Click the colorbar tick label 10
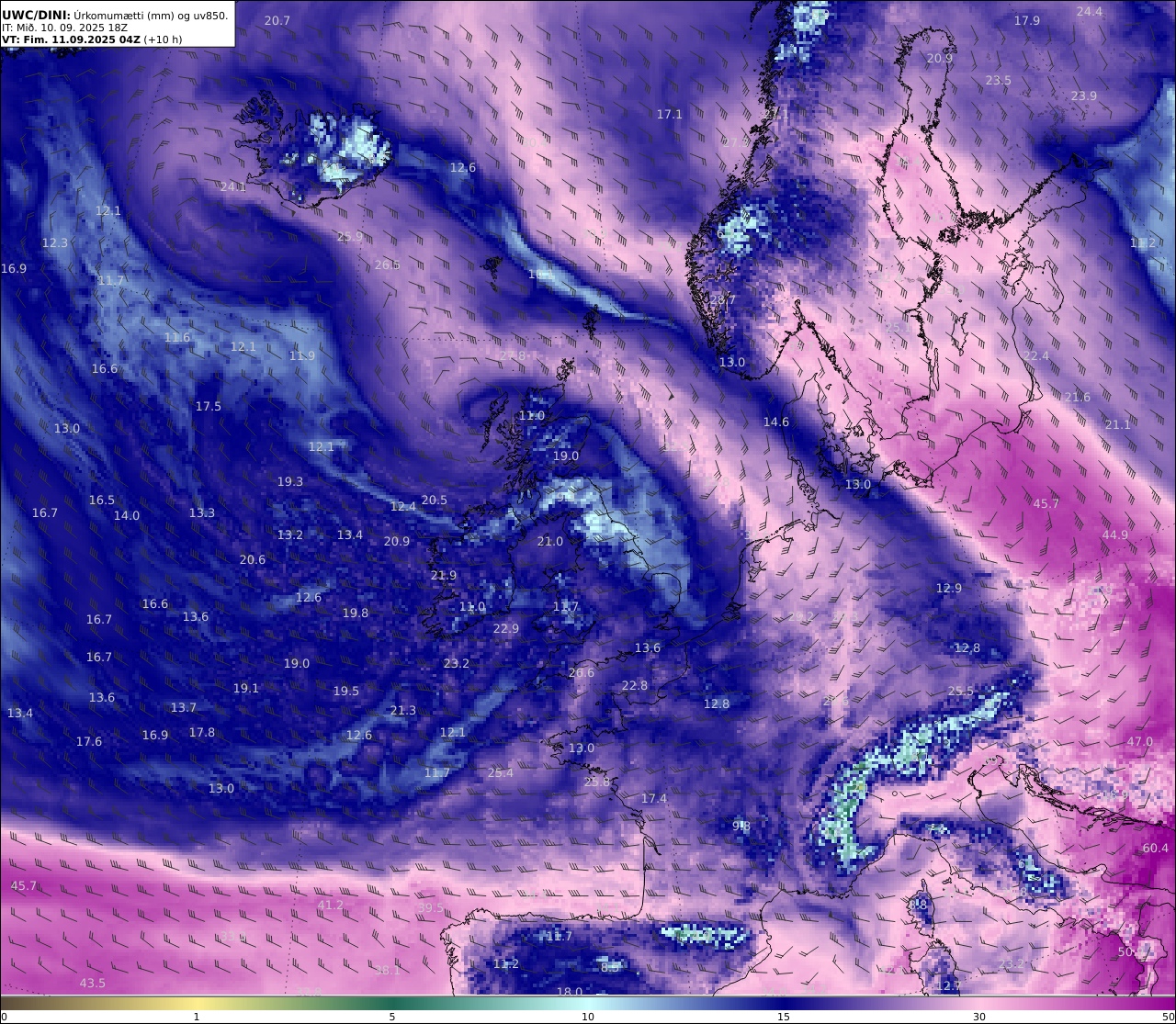The image size is (1176, 1024). click(x=588, y=1017)
